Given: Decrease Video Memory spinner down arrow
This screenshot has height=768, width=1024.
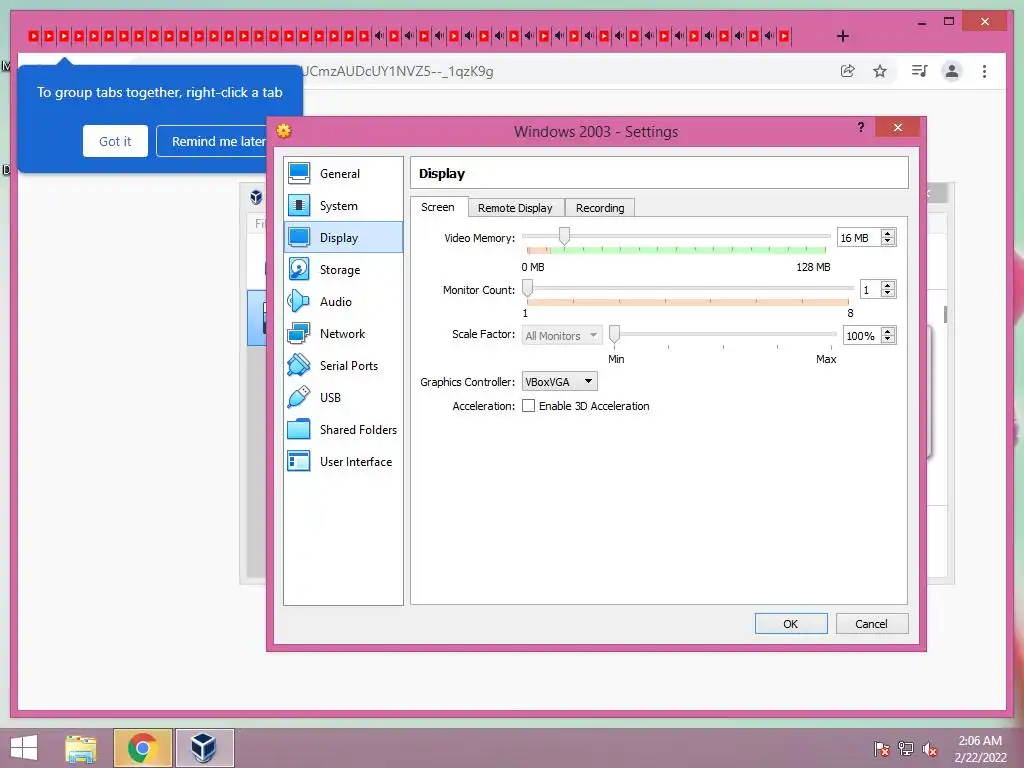Looking at the screenshot, I should point(888,242).
